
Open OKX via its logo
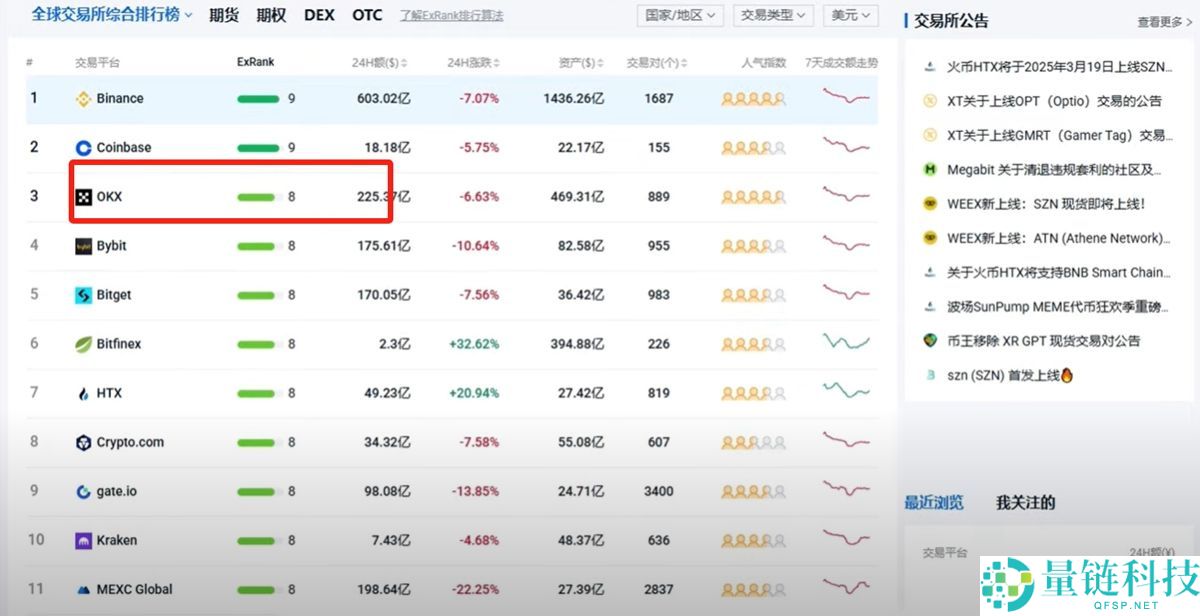[x=85, y=196]
